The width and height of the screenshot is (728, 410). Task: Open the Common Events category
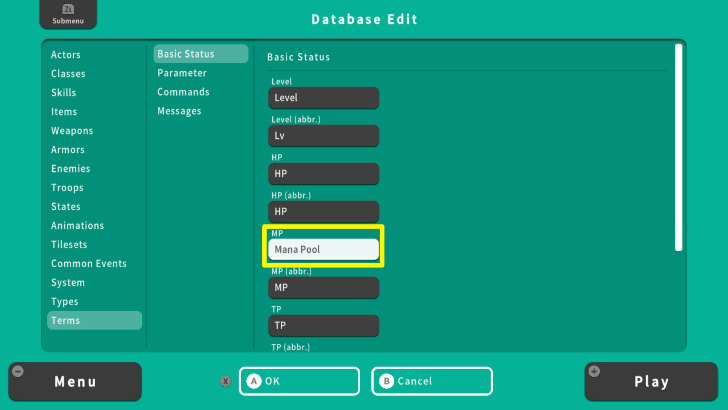[x=89, y=264]
